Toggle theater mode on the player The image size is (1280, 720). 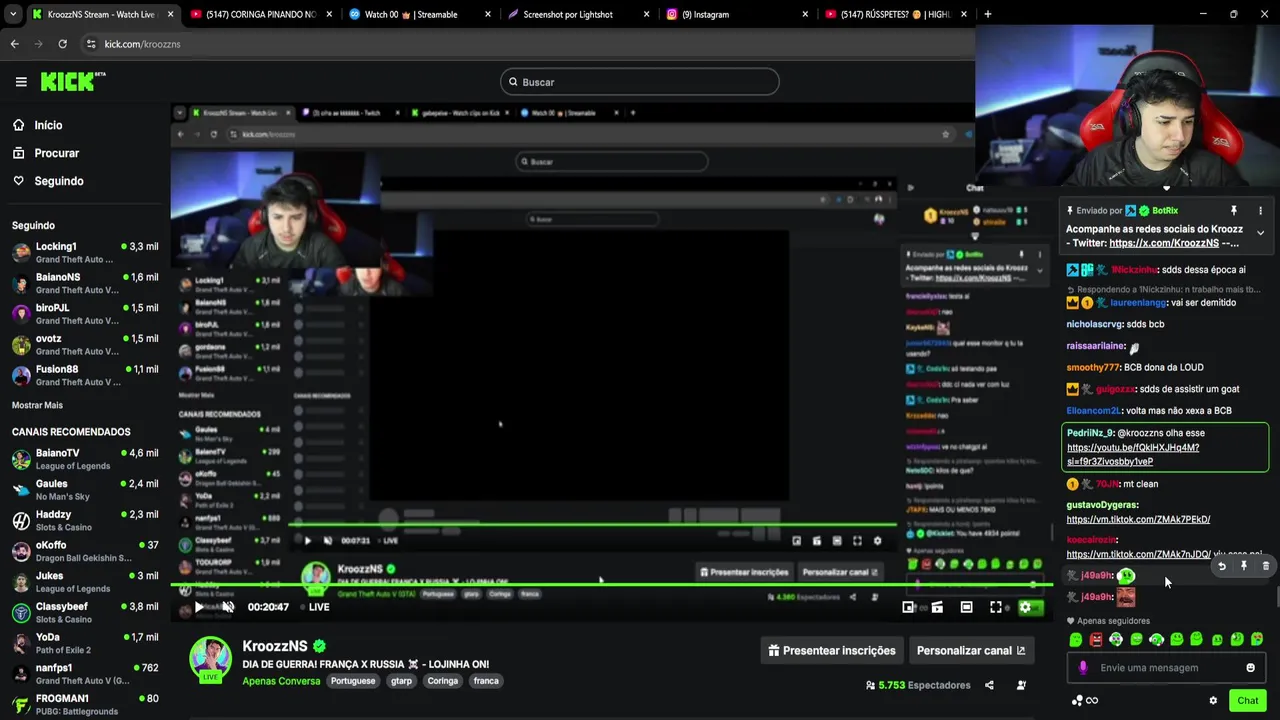pos(966,607)
